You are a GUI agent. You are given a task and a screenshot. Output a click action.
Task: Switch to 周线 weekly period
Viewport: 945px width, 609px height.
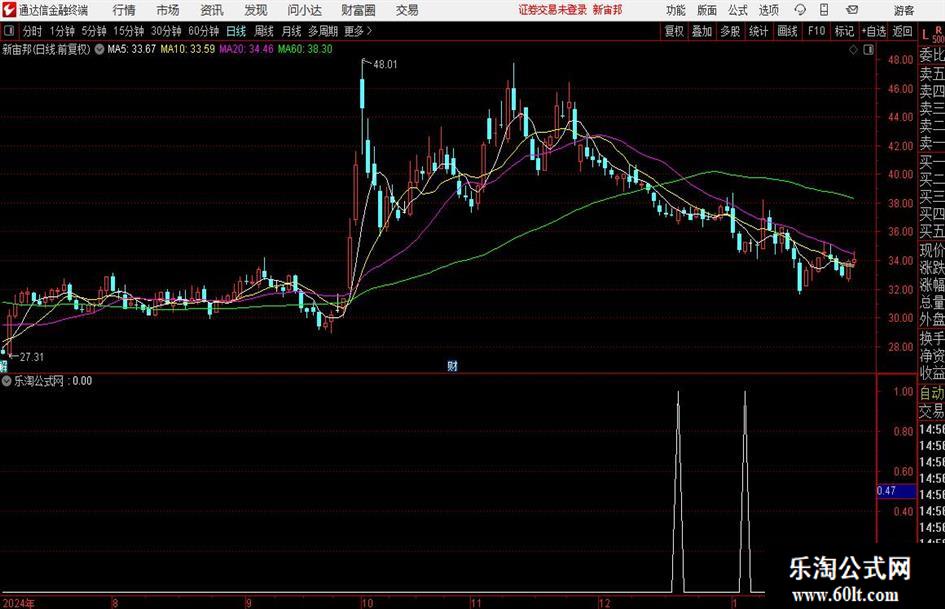pyautogui.click(x=264, y=31)
